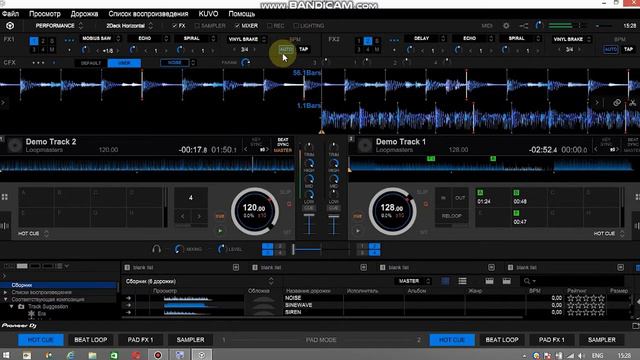640x360 pixels.
Task: Click the deck 2 play button
Action: 358,231
